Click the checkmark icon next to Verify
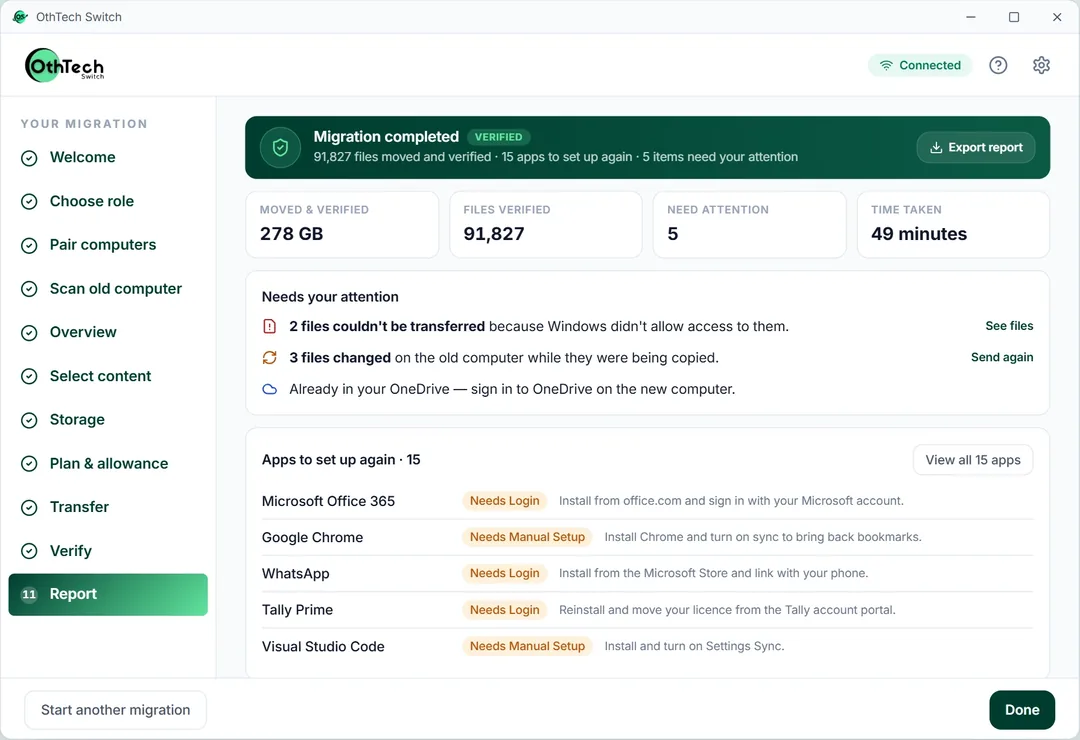The height and width of the screenshot is (740, 1080). 29,551
